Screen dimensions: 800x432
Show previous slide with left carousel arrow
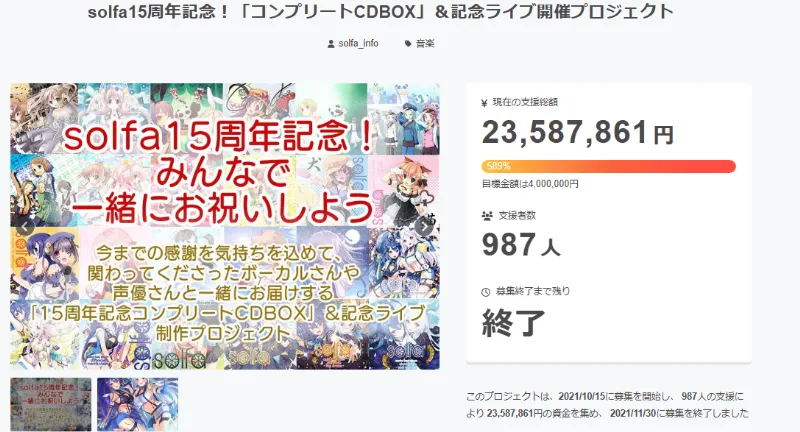[26, 227]
